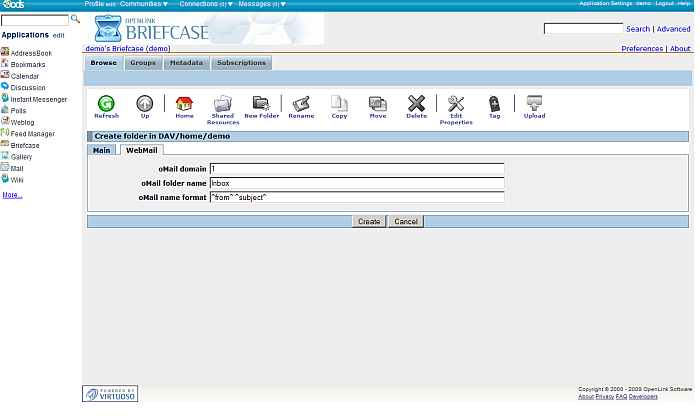
Task: Select the Rename tool icon
Action: coord(301,103)
